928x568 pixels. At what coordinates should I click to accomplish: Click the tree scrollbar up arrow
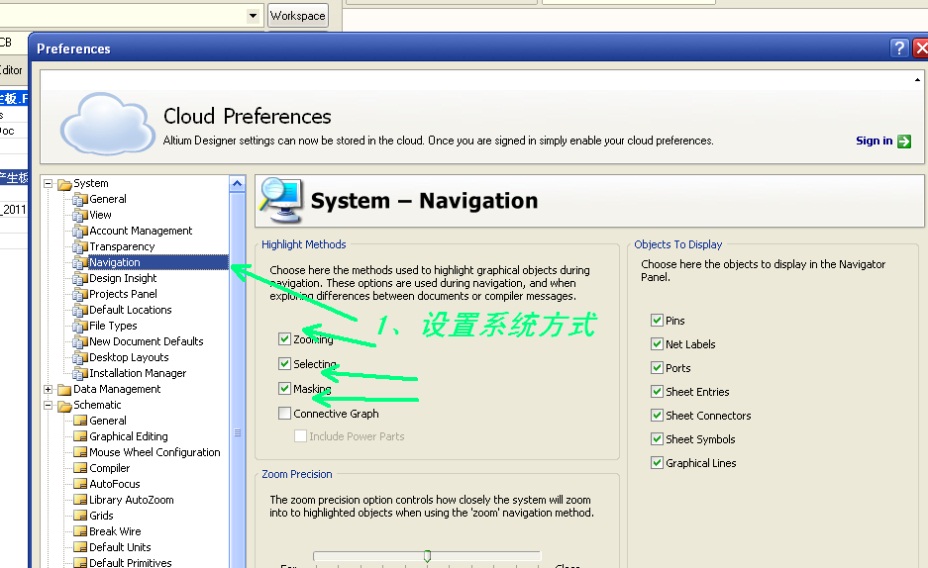tap(237, 183)
